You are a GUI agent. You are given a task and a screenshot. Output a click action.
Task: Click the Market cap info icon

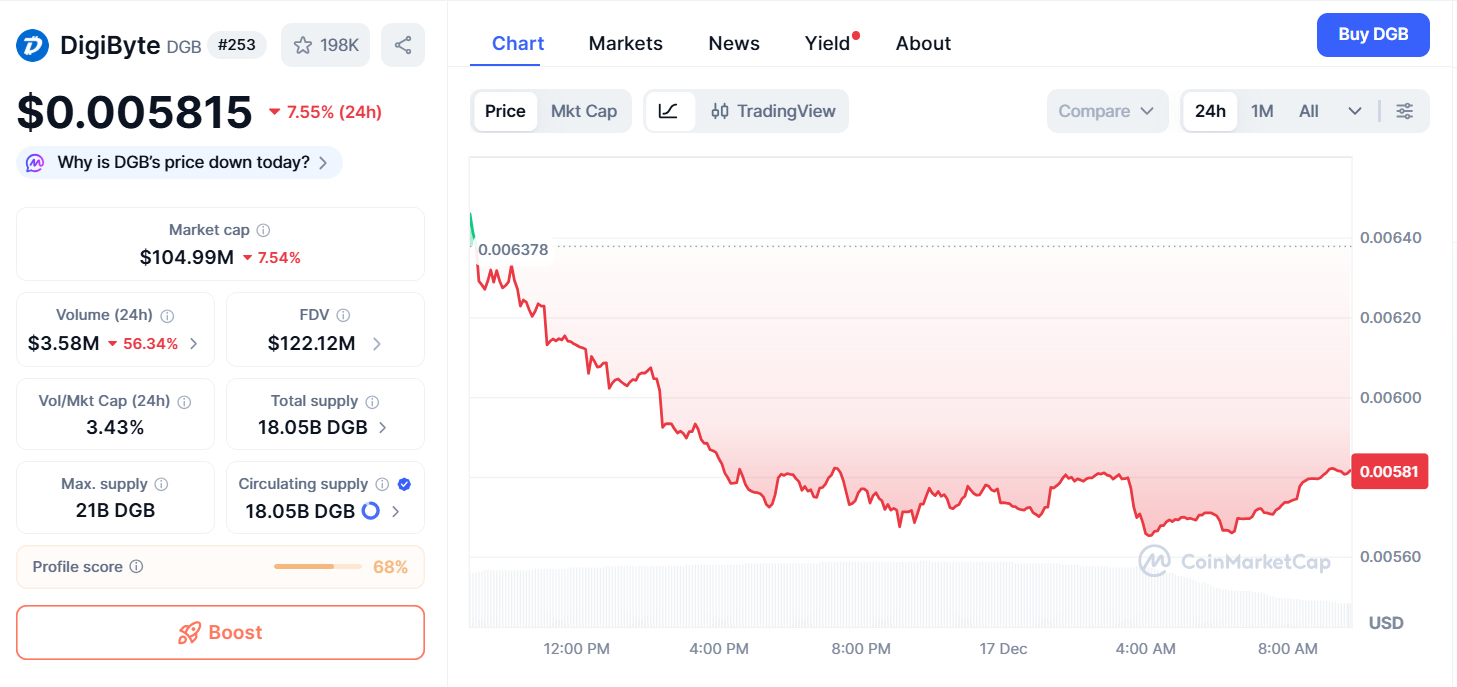pos(262,229)
